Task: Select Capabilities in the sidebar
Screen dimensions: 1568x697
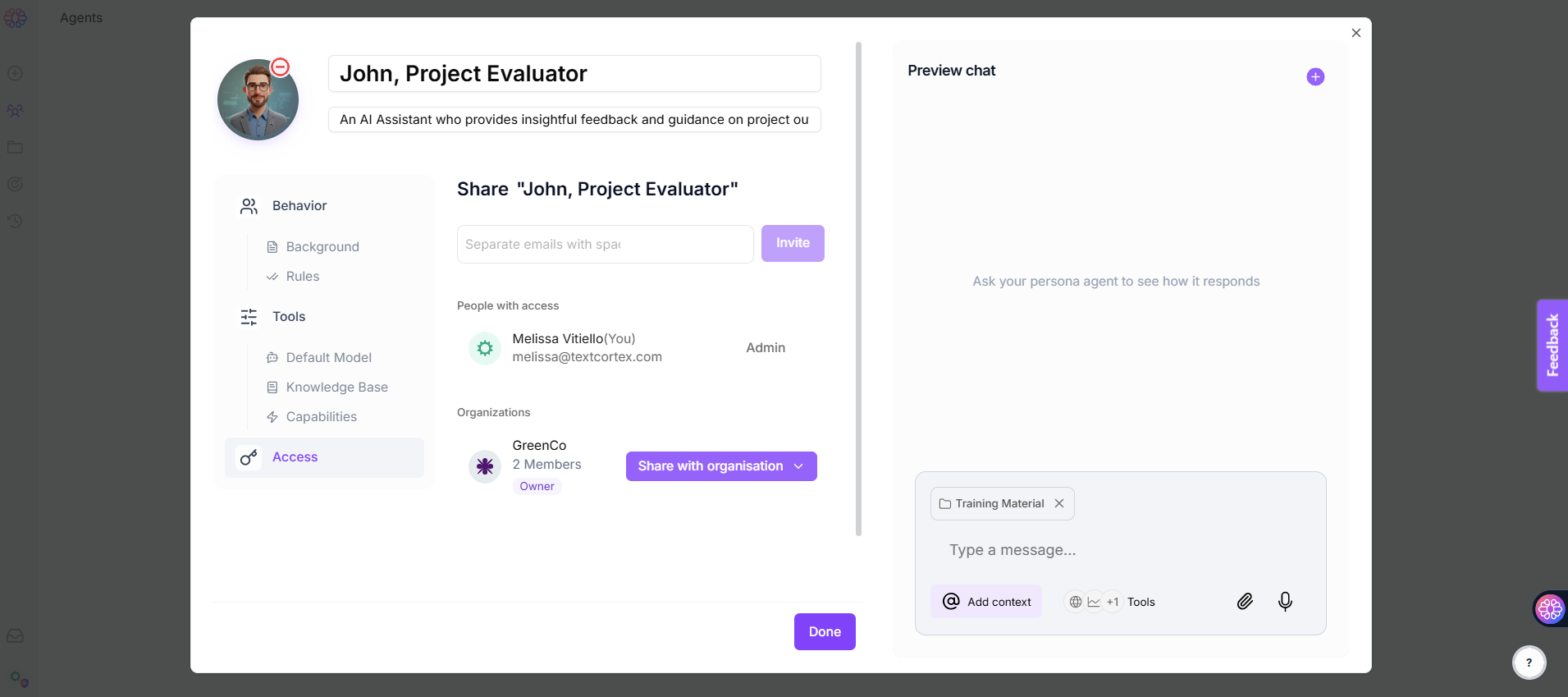Action: (x=321, y=417)
